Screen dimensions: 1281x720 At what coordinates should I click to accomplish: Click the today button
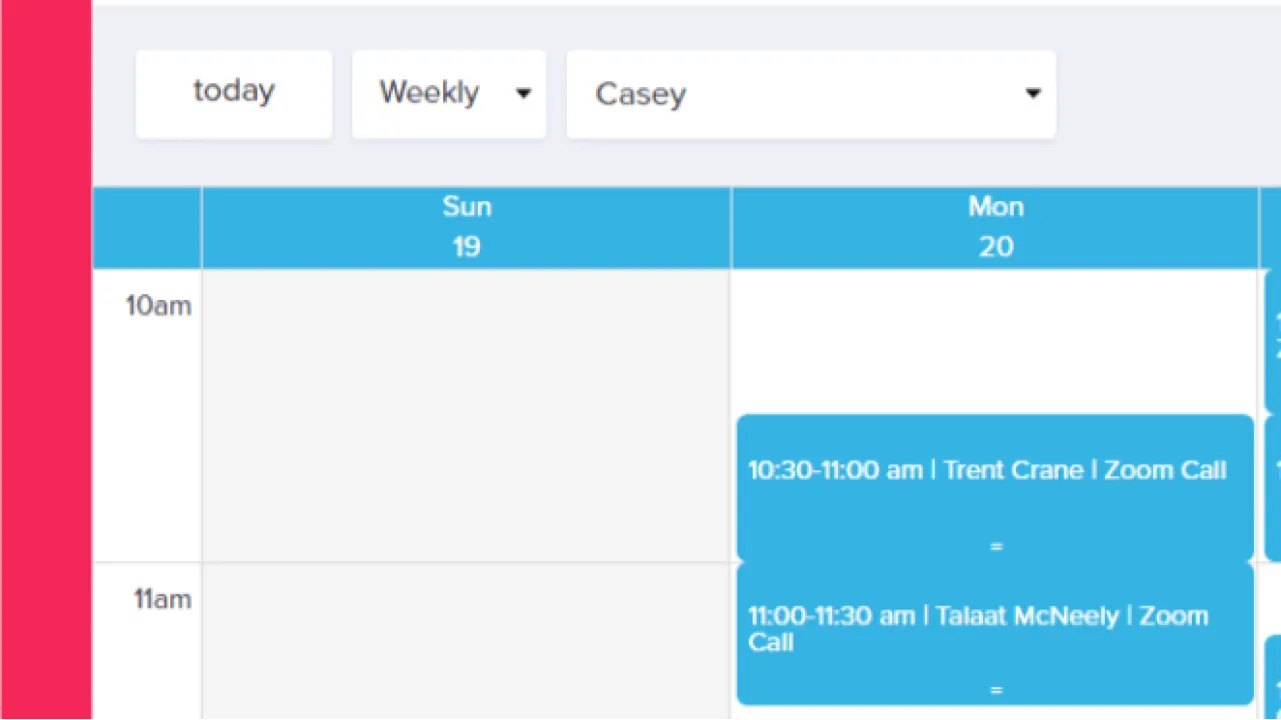click(x=234, y=93)
